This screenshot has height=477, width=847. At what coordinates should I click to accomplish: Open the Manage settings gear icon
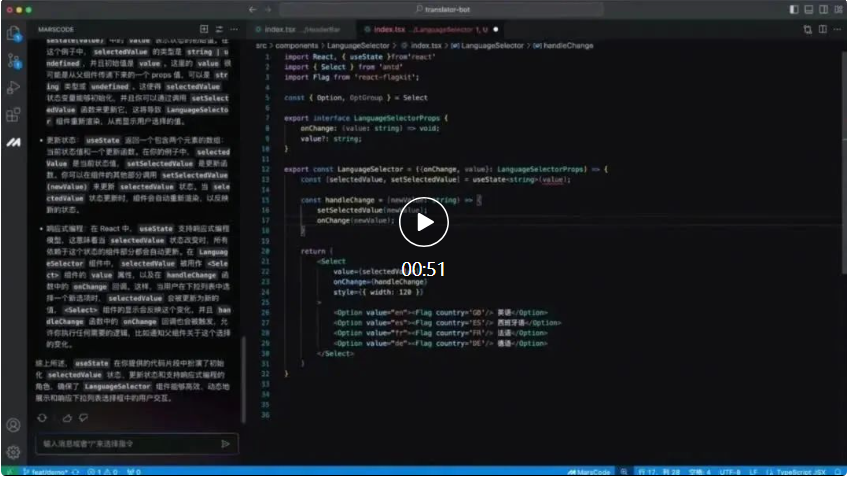[x=14, y=451]
